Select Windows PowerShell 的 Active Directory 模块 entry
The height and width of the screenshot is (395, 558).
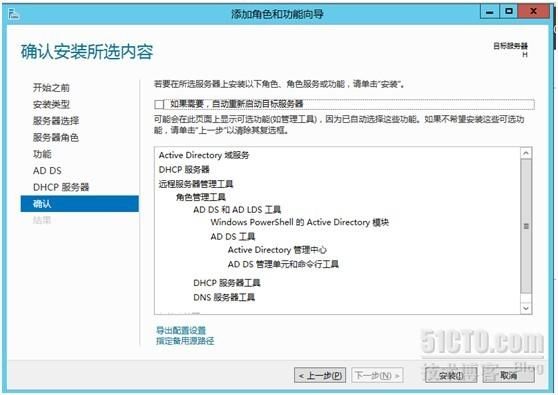(x=300, y=222)
